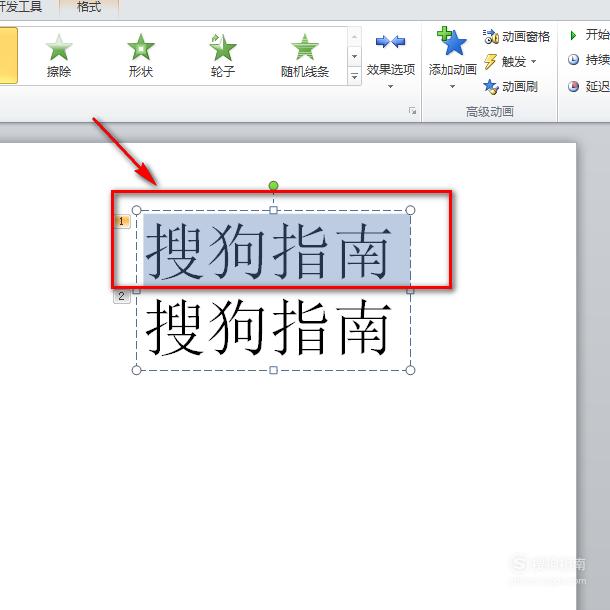Click bottom-center resize handle of text box

(x=273, y=370)
